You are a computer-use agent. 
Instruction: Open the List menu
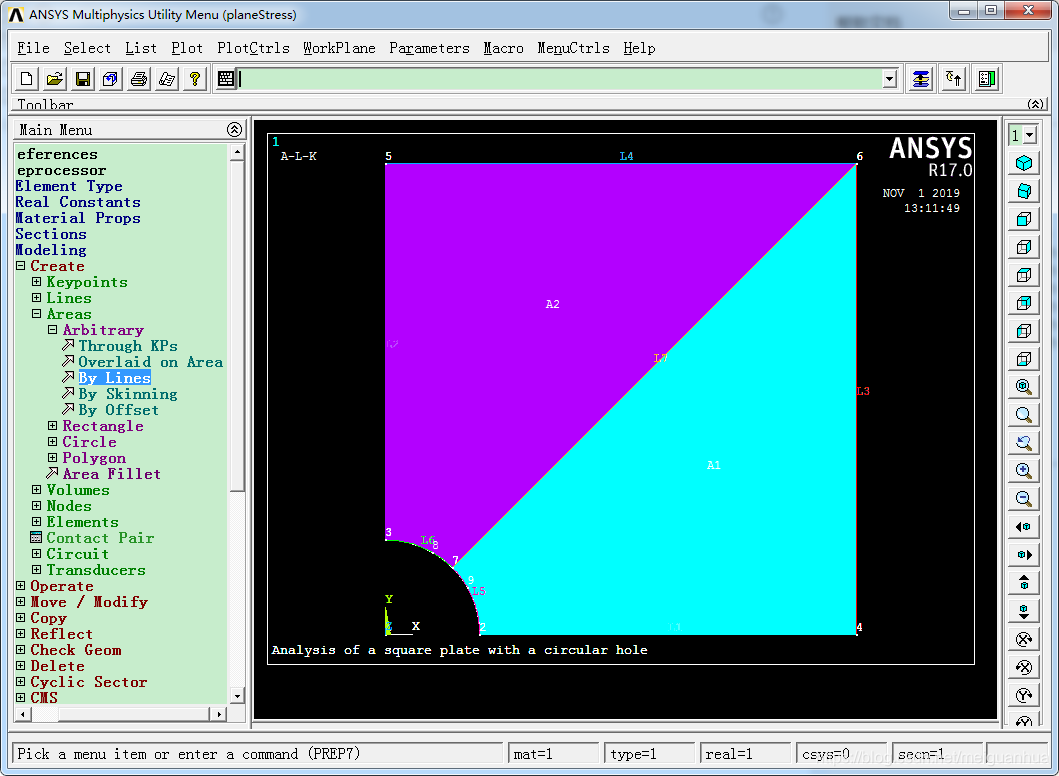141,48
